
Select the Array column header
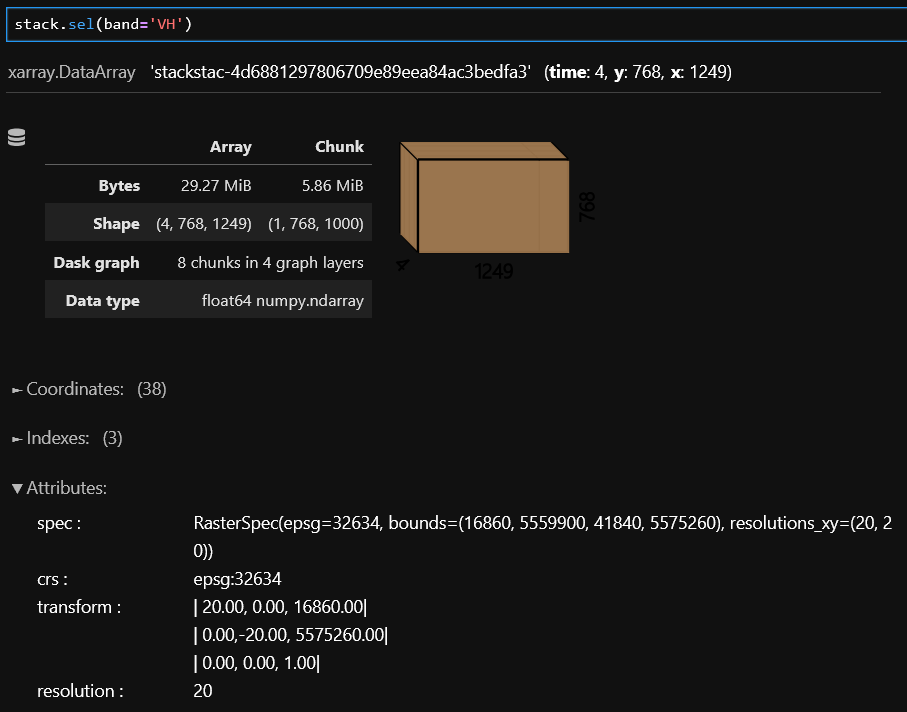click(230, 147)
